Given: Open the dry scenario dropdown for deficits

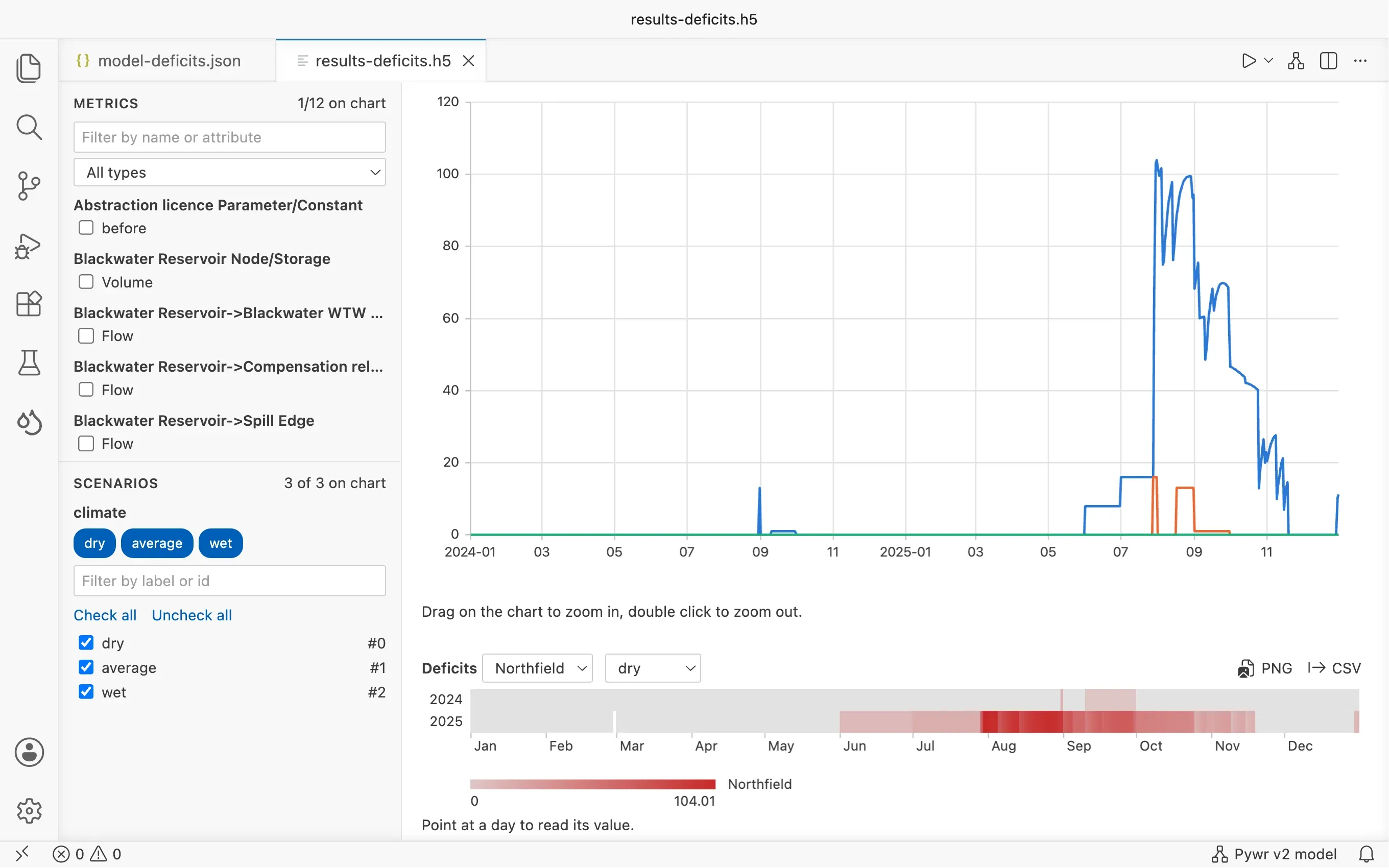Looking at the screenshot, I should pyautogui.click(x=653, y=668).
